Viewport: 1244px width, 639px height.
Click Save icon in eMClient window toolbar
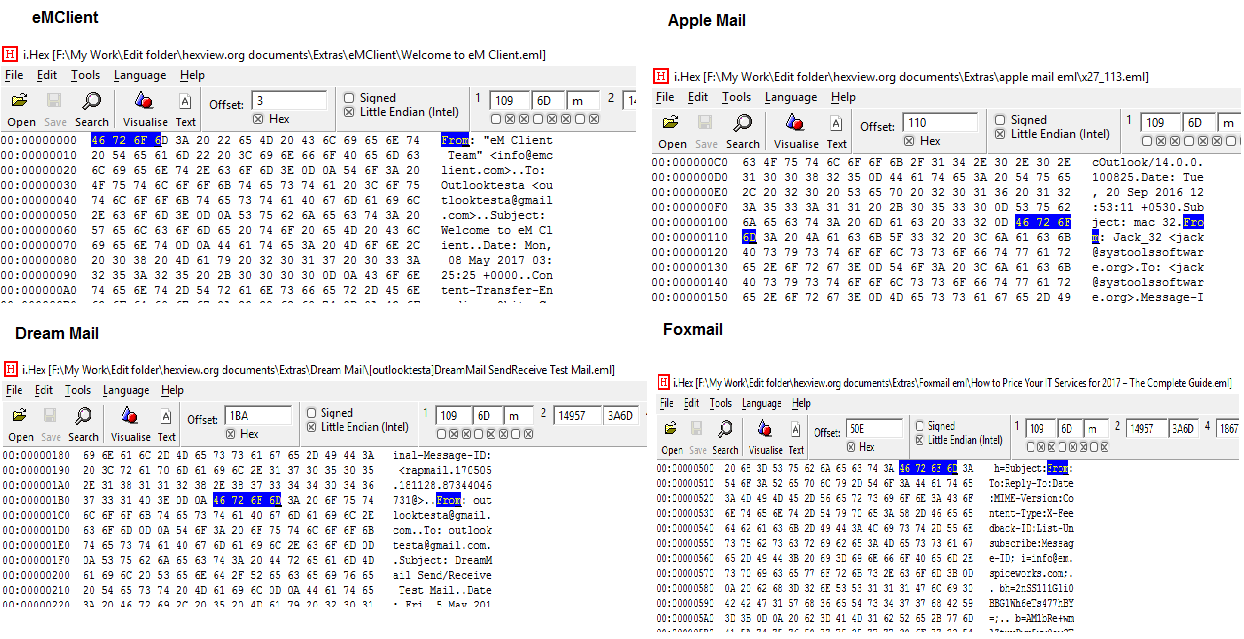pos(54,100)
